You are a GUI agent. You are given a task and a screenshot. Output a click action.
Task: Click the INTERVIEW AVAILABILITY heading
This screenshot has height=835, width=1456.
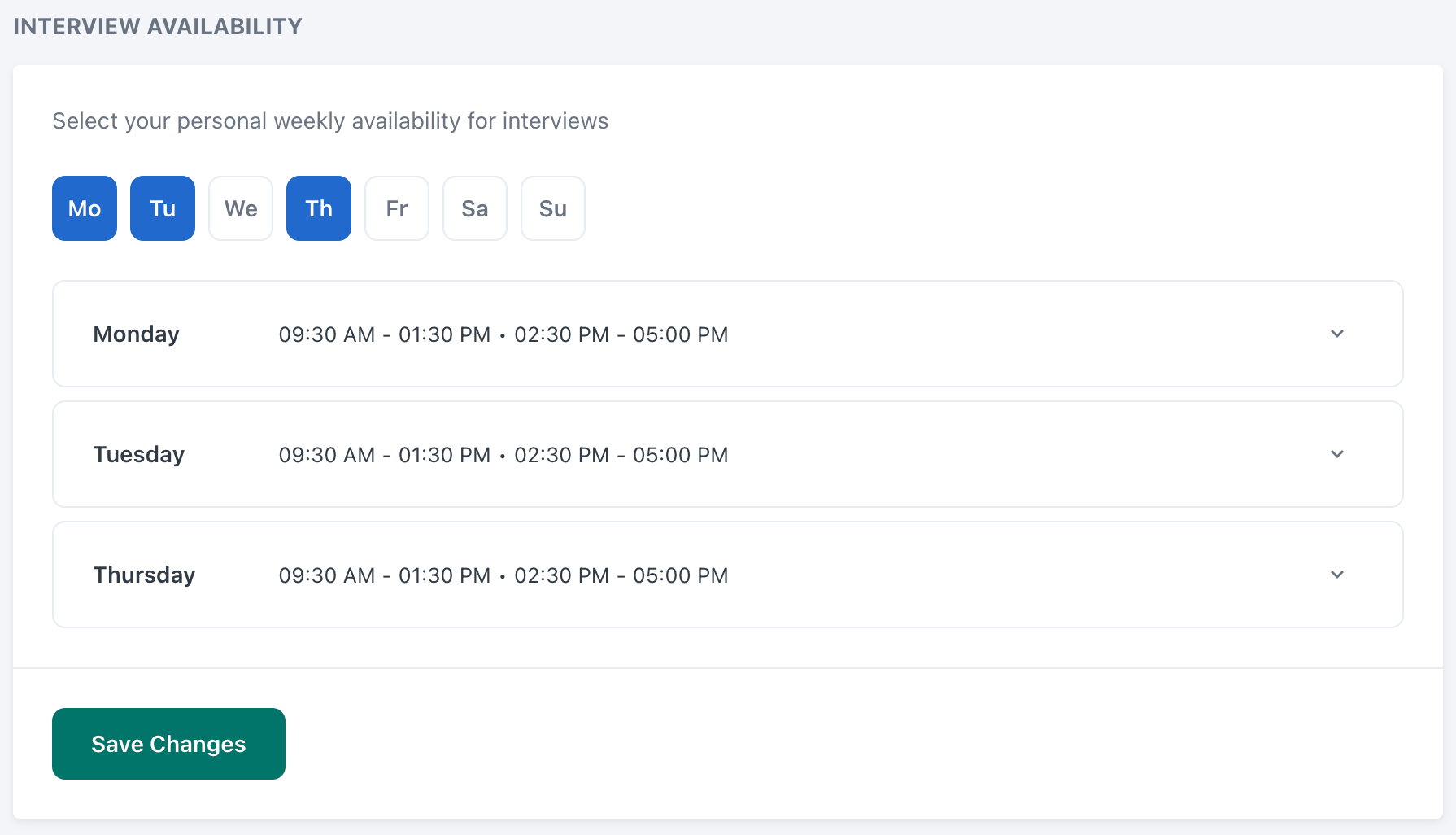coord(157,25)
